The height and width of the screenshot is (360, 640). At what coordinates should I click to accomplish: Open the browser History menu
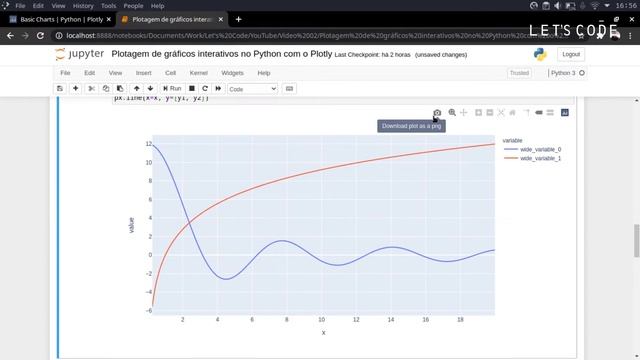pyautogui.click(x=83, y=6)
